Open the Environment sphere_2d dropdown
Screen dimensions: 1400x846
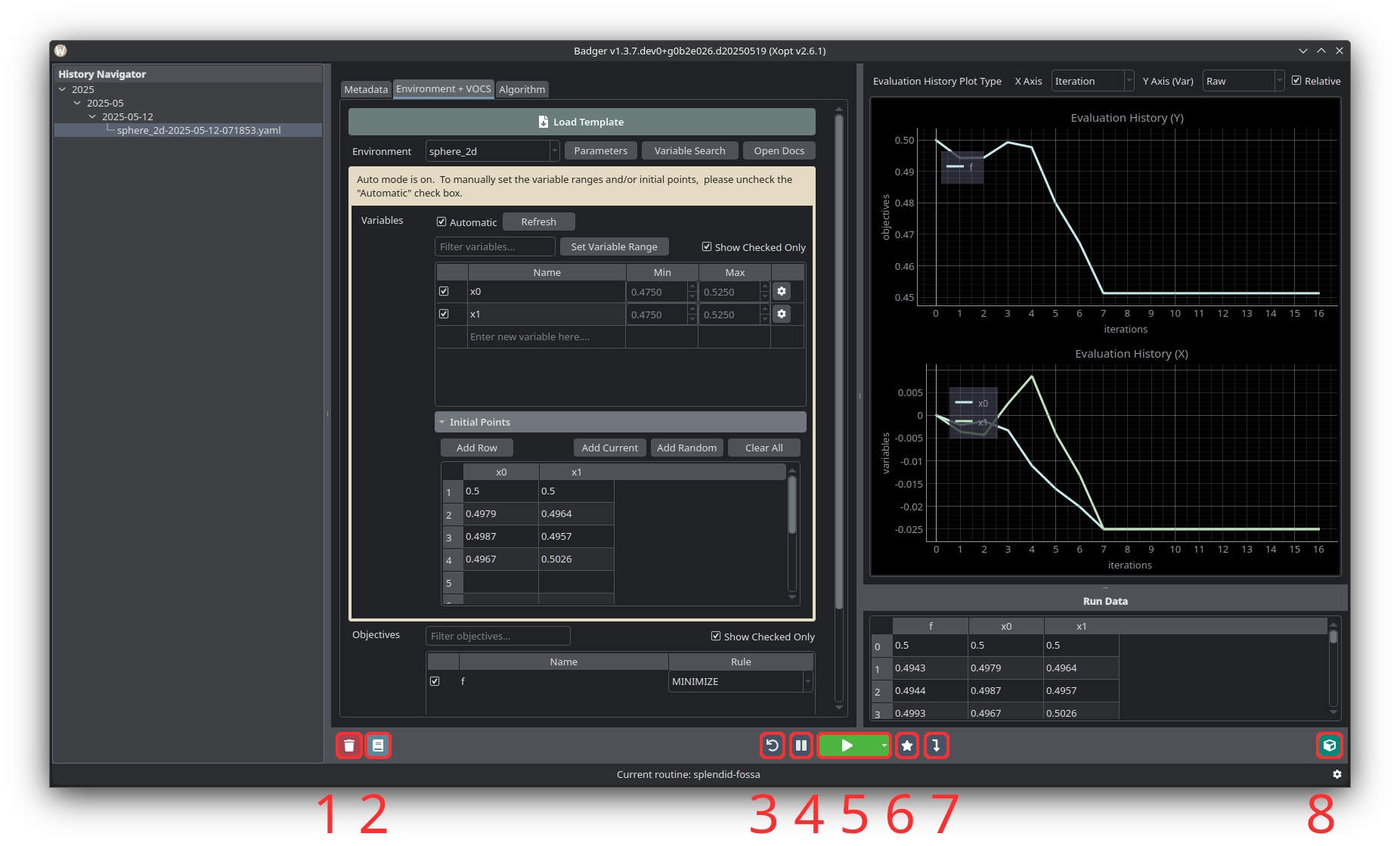492,151
